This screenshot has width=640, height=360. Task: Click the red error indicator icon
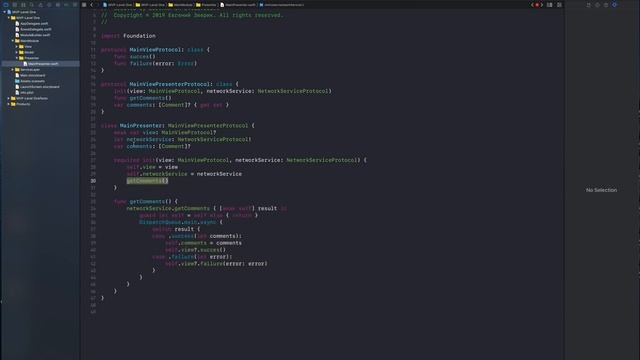tap(537, 5)
